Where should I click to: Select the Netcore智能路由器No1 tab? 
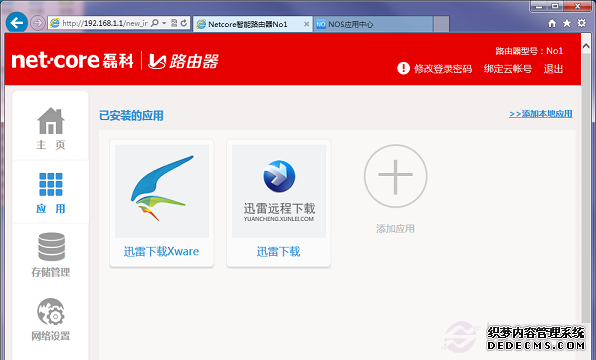coord(253,24)
